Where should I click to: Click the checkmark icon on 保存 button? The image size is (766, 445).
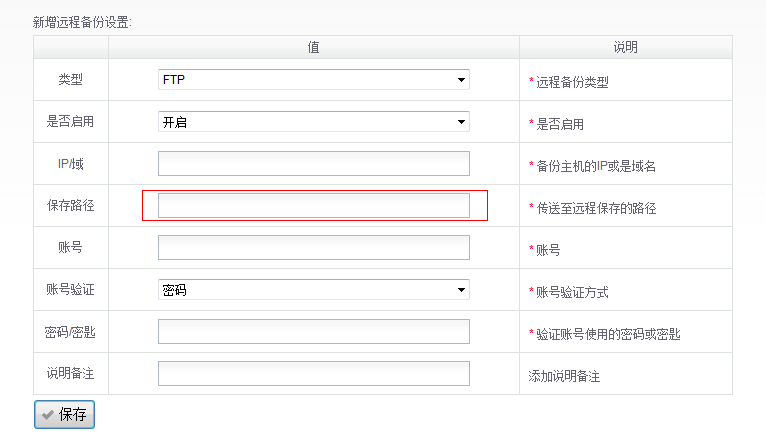point(48,415)
